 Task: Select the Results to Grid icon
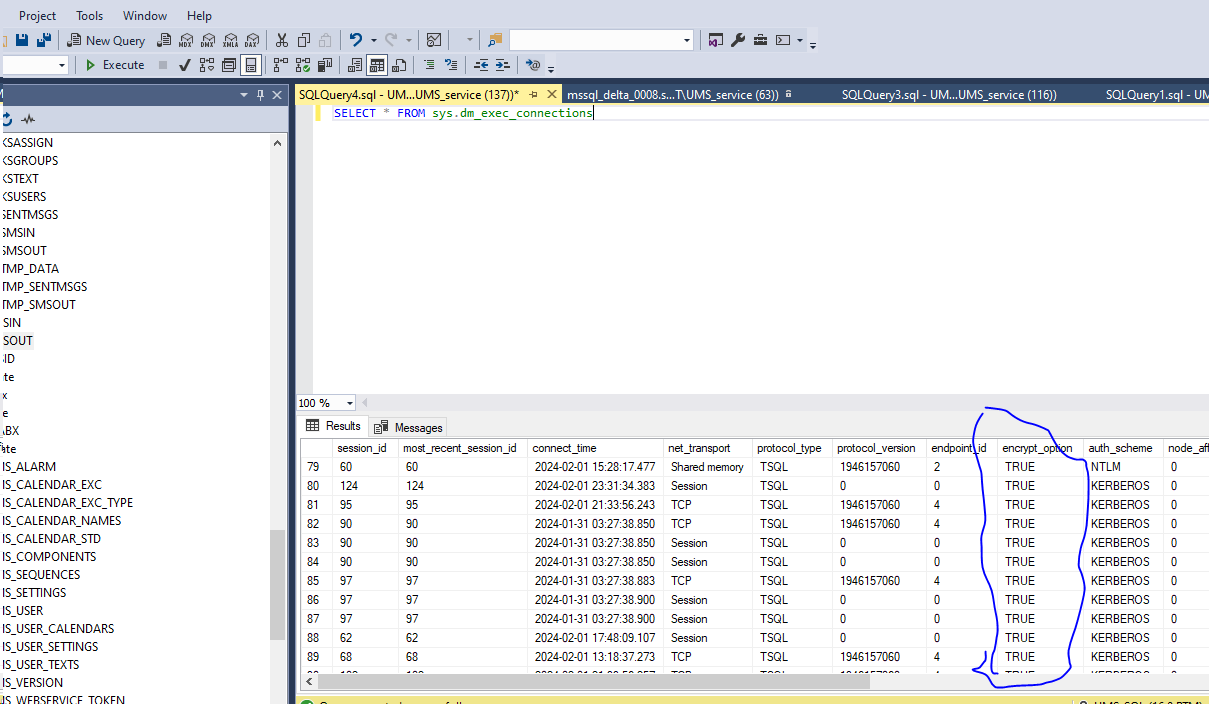point(377,65)
